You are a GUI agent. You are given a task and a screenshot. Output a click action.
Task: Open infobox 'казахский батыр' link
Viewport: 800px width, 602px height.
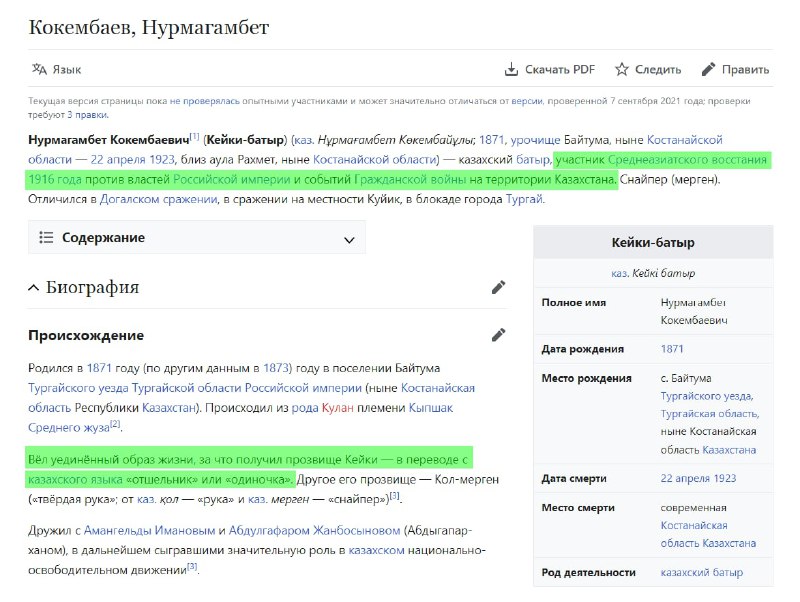click(x=702, y=573)
